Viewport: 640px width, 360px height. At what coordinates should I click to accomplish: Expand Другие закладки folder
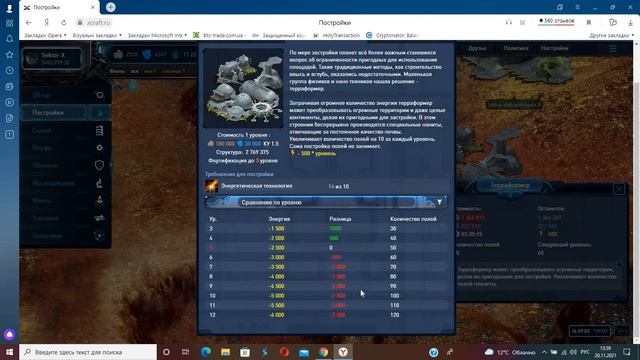[x=611, y=36]
